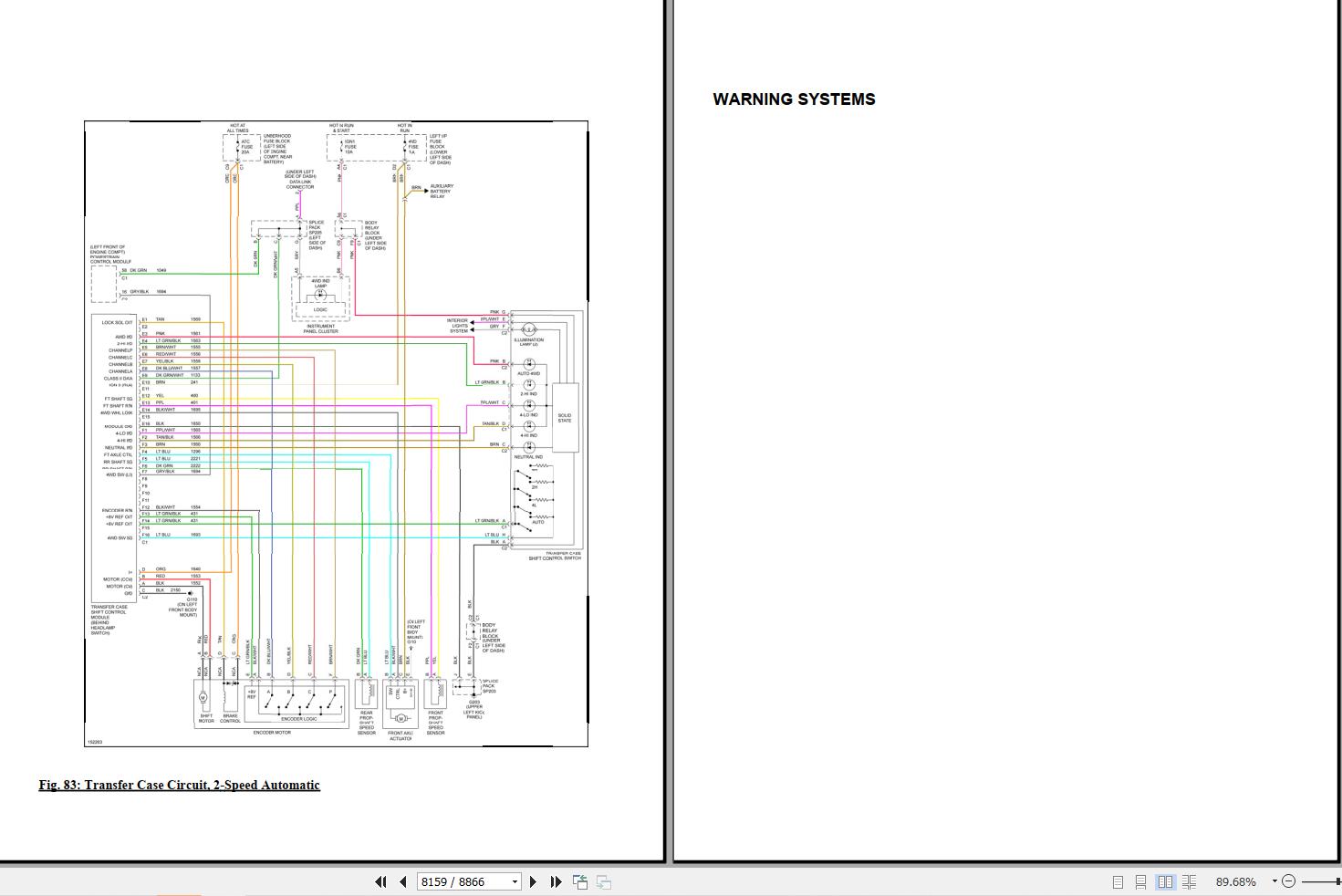
Task: Go to the next page
Action: coord(533,881)
